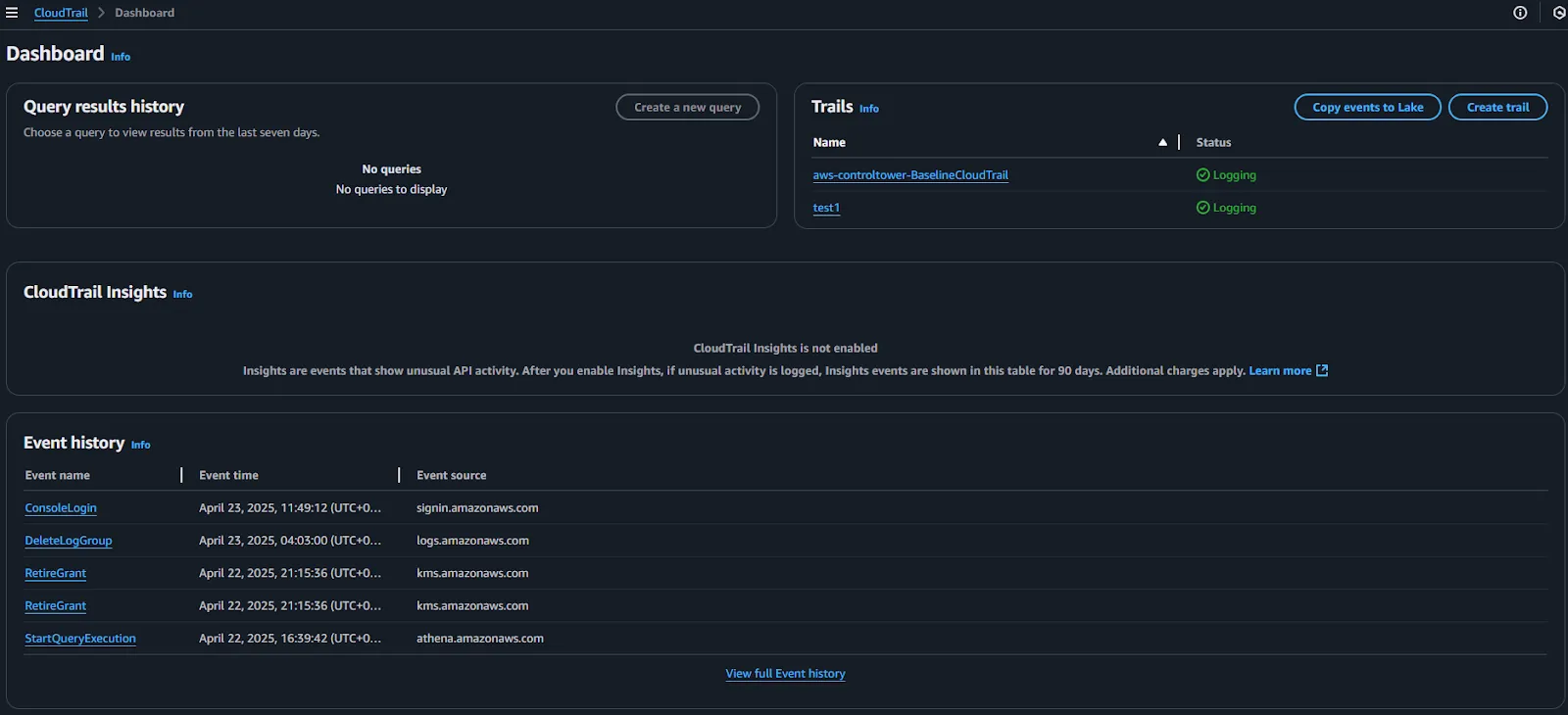This screenshot has width=1568, height=715.
Task: Click the Create a new query button
Action: 687,108
